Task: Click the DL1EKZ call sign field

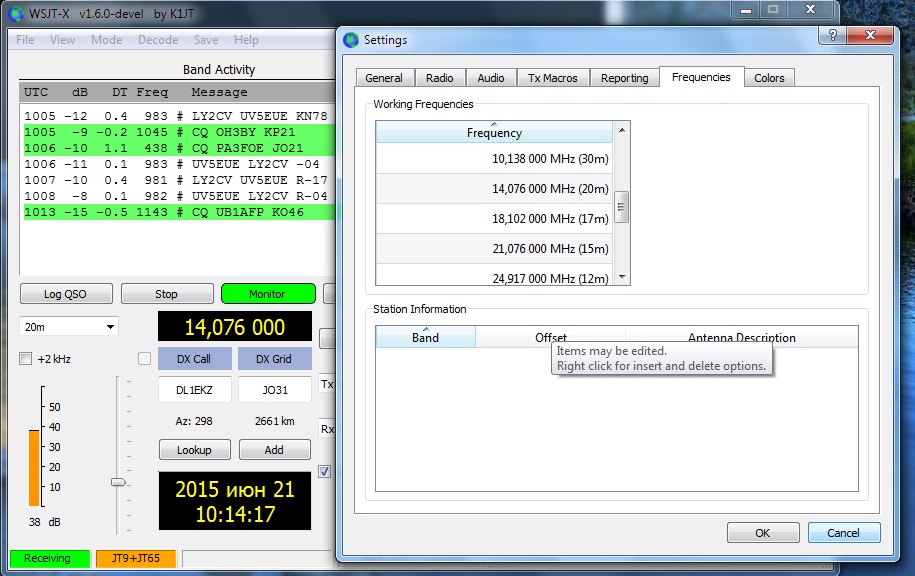Action: tap(194, 390)
